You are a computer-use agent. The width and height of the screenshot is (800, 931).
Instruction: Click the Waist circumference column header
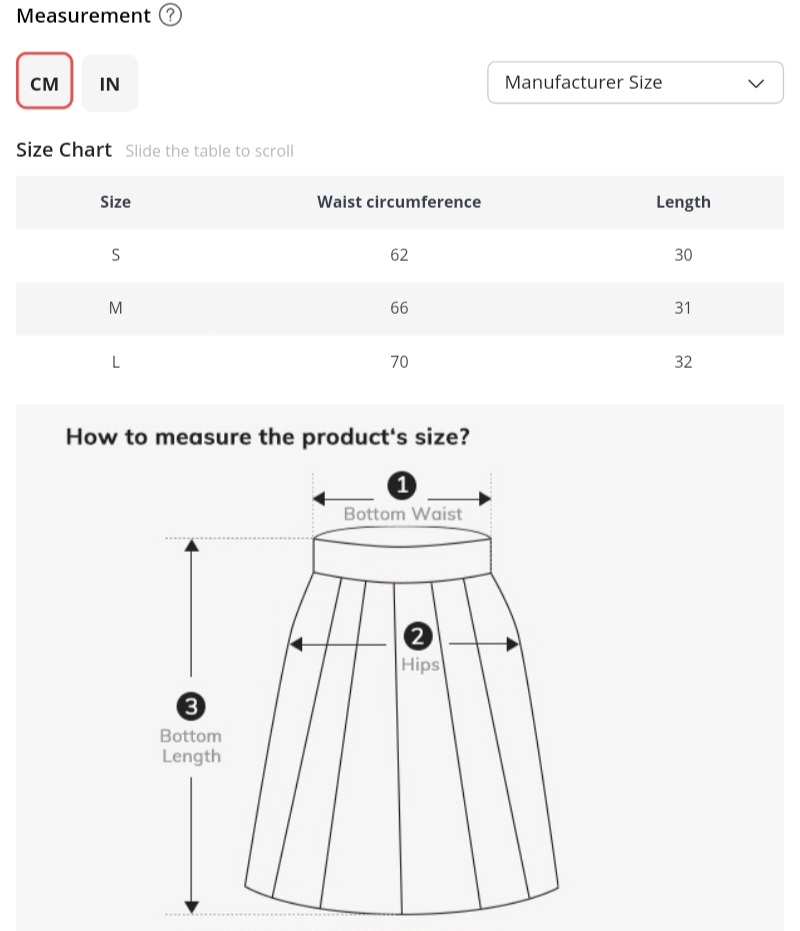pos(399,202)
